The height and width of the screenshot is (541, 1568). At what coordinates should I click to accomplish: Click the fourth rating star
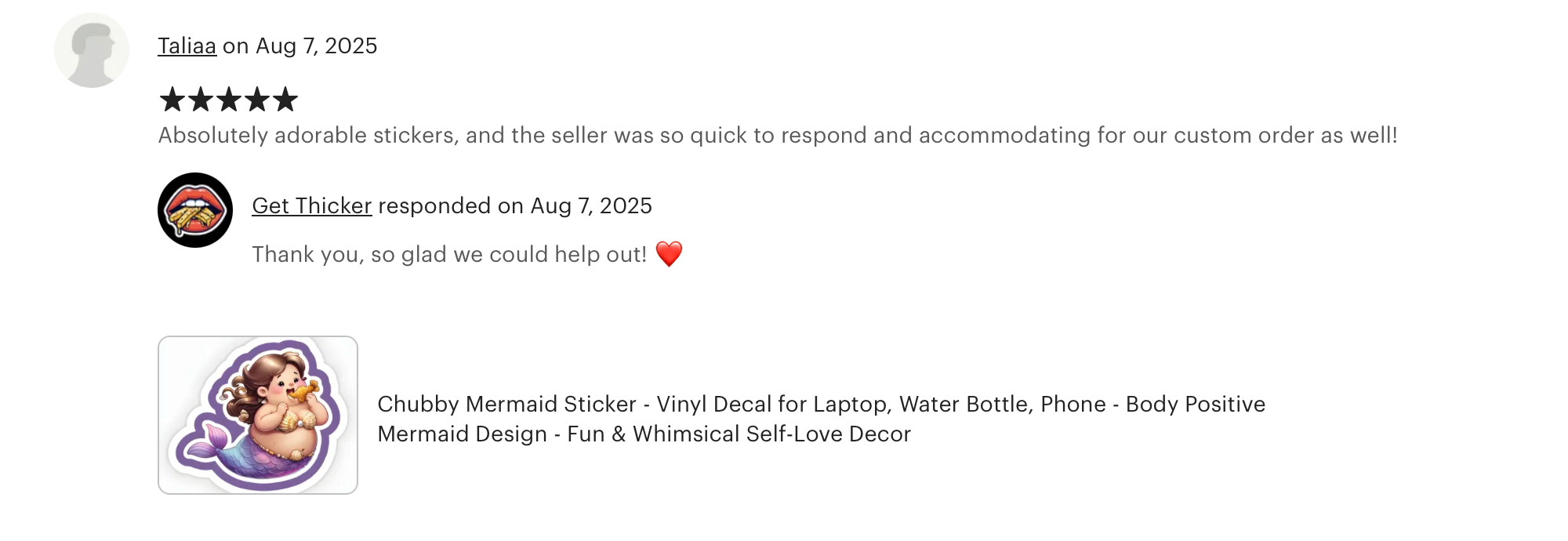[x=256, y=100]
